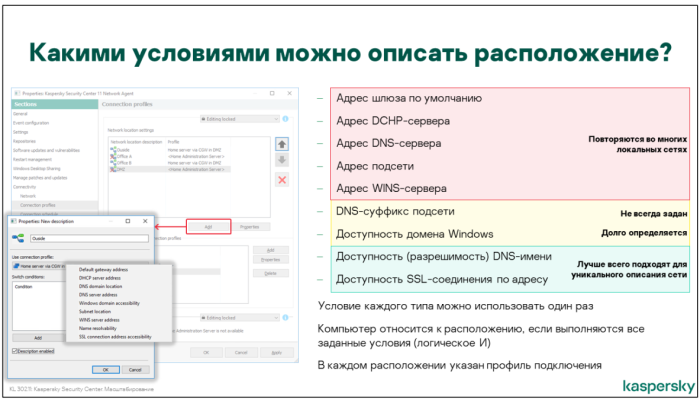Click the highlighted Add button under network locations

[x=208, y=227]
